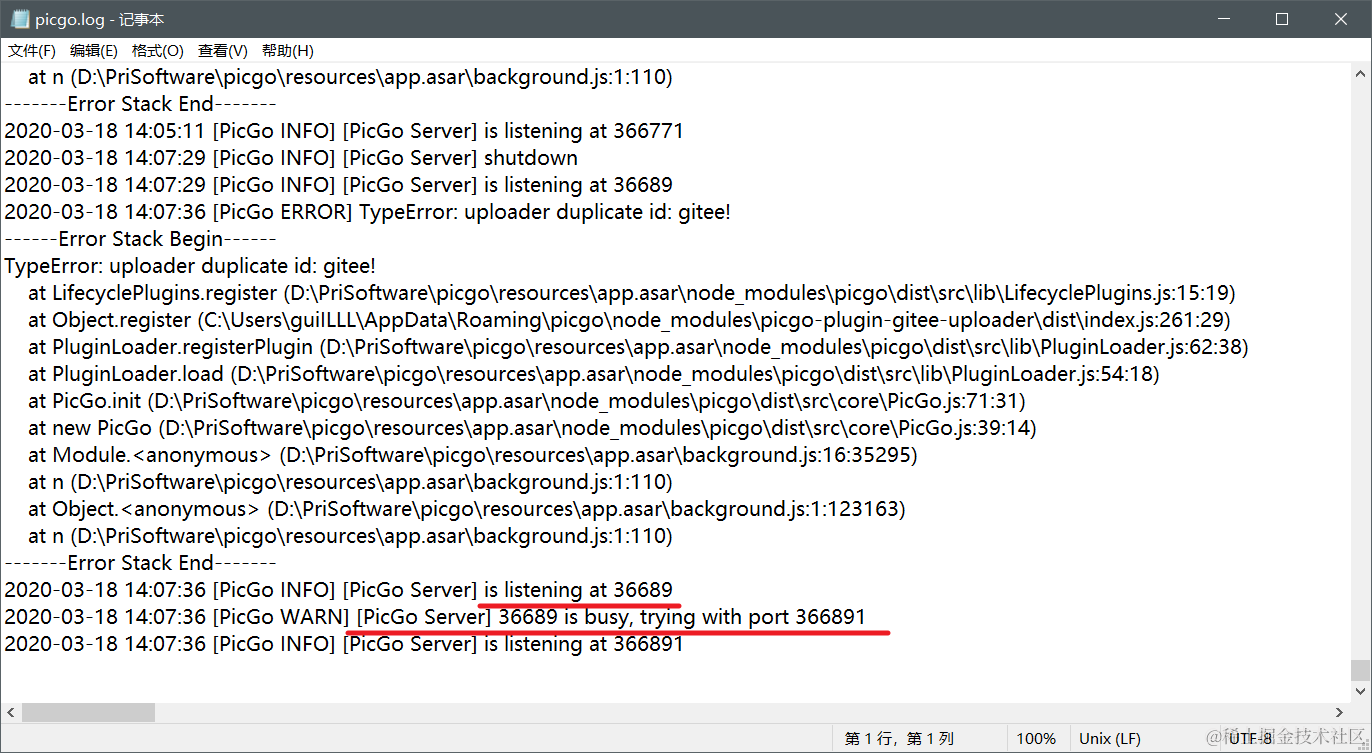Click the Notepad icon in title bar
Image resolution: width=1372 pixels, height=753 pixels.
coord(20,19)
